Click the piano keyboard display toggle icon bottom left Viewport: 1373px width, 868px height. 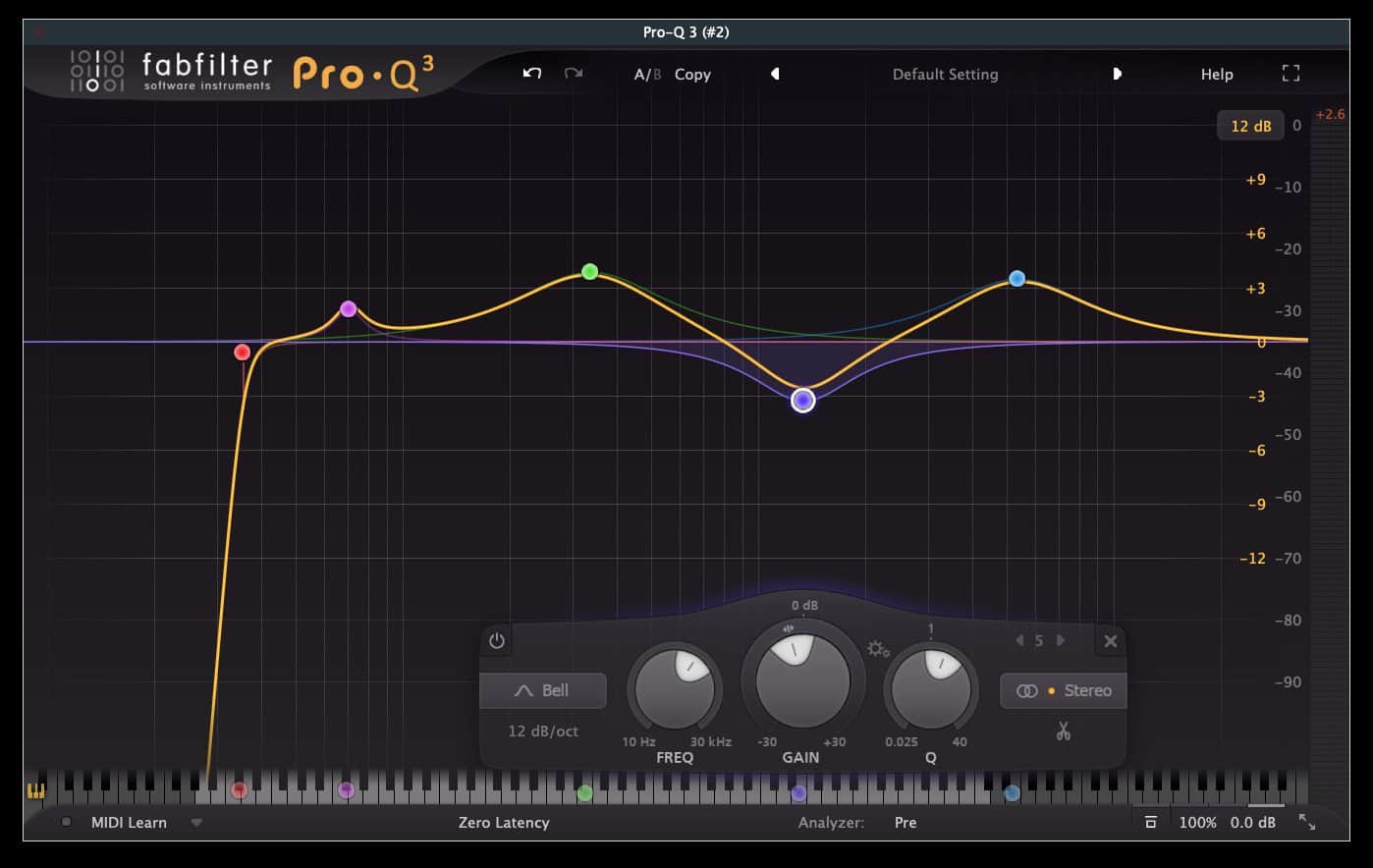pos(34,792)
